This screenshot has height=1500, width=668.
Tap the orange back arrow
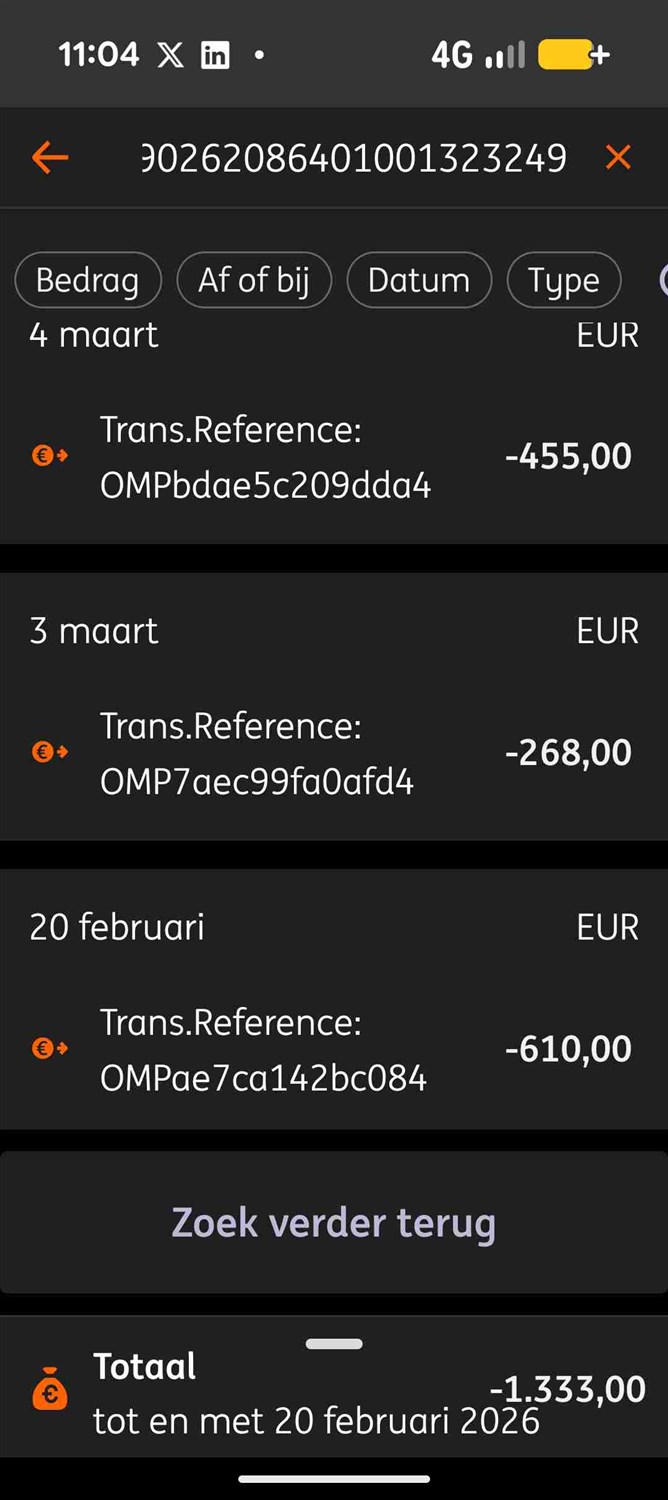coord(49,157)
